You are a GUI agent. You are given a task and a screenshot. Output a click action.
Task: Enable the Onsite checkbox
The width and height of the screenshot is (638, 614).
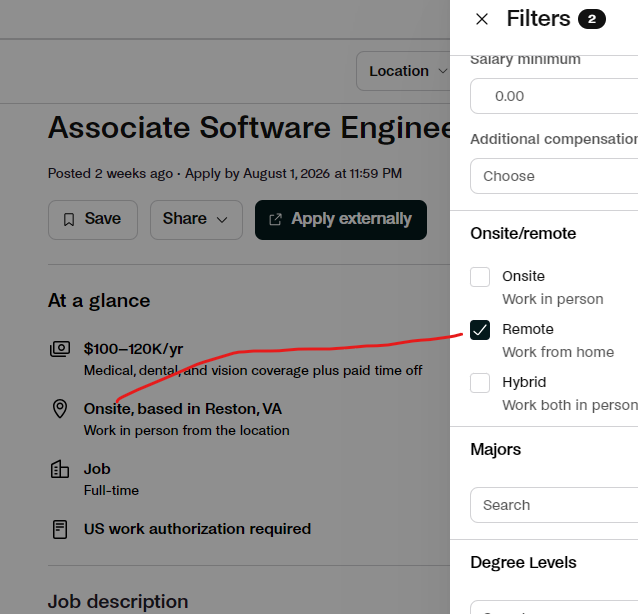click(x=480, y=277)
